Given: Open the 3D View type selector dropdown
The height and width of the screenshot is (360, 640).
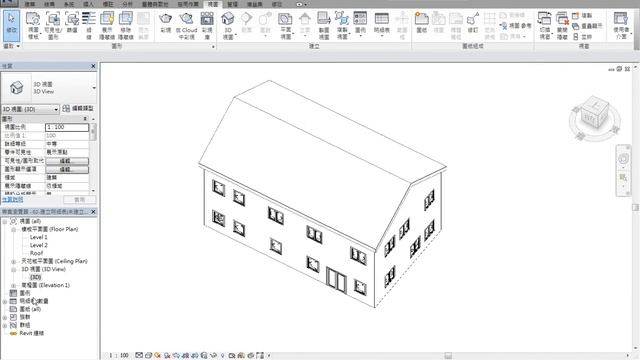Looking at the screenshot, I should coord(94,88).
